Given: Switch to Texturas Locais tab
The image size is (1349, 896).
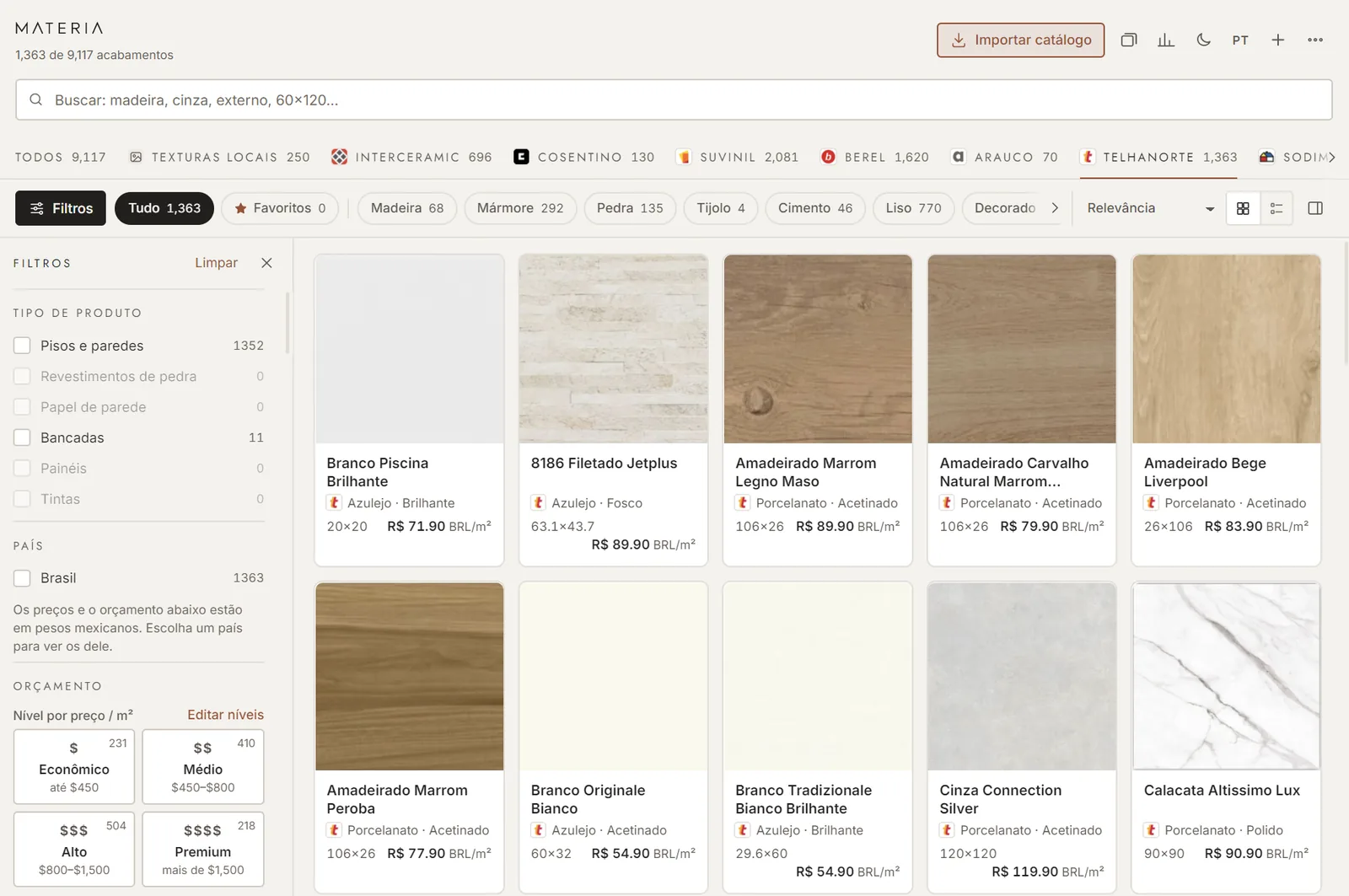Looking at the screenshot, I should point(219,157).
